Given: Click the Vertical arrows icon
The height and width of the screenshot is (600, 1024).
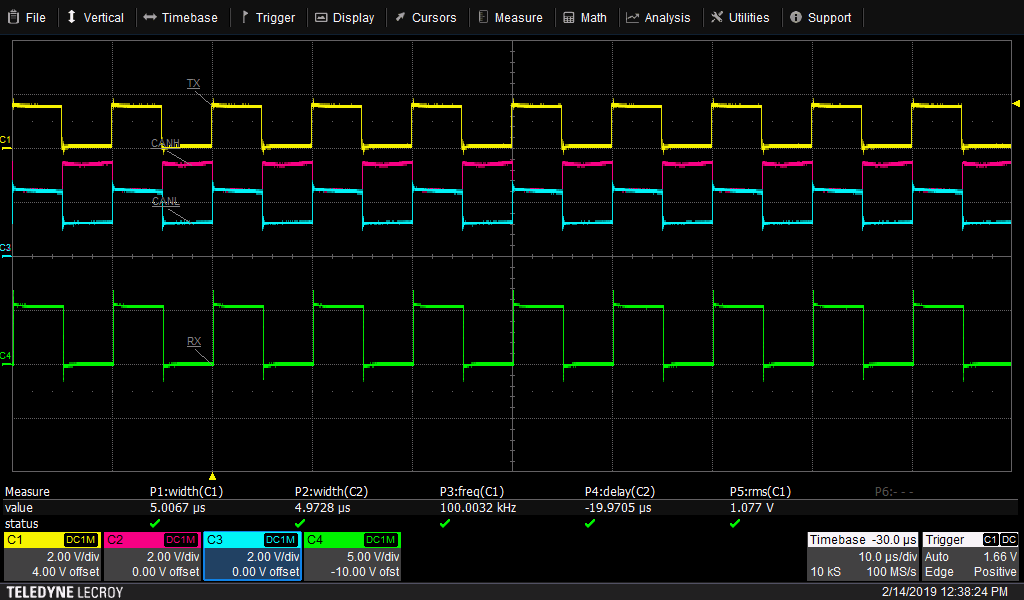Looking at the screenshot, I should (x=72, y=17).
